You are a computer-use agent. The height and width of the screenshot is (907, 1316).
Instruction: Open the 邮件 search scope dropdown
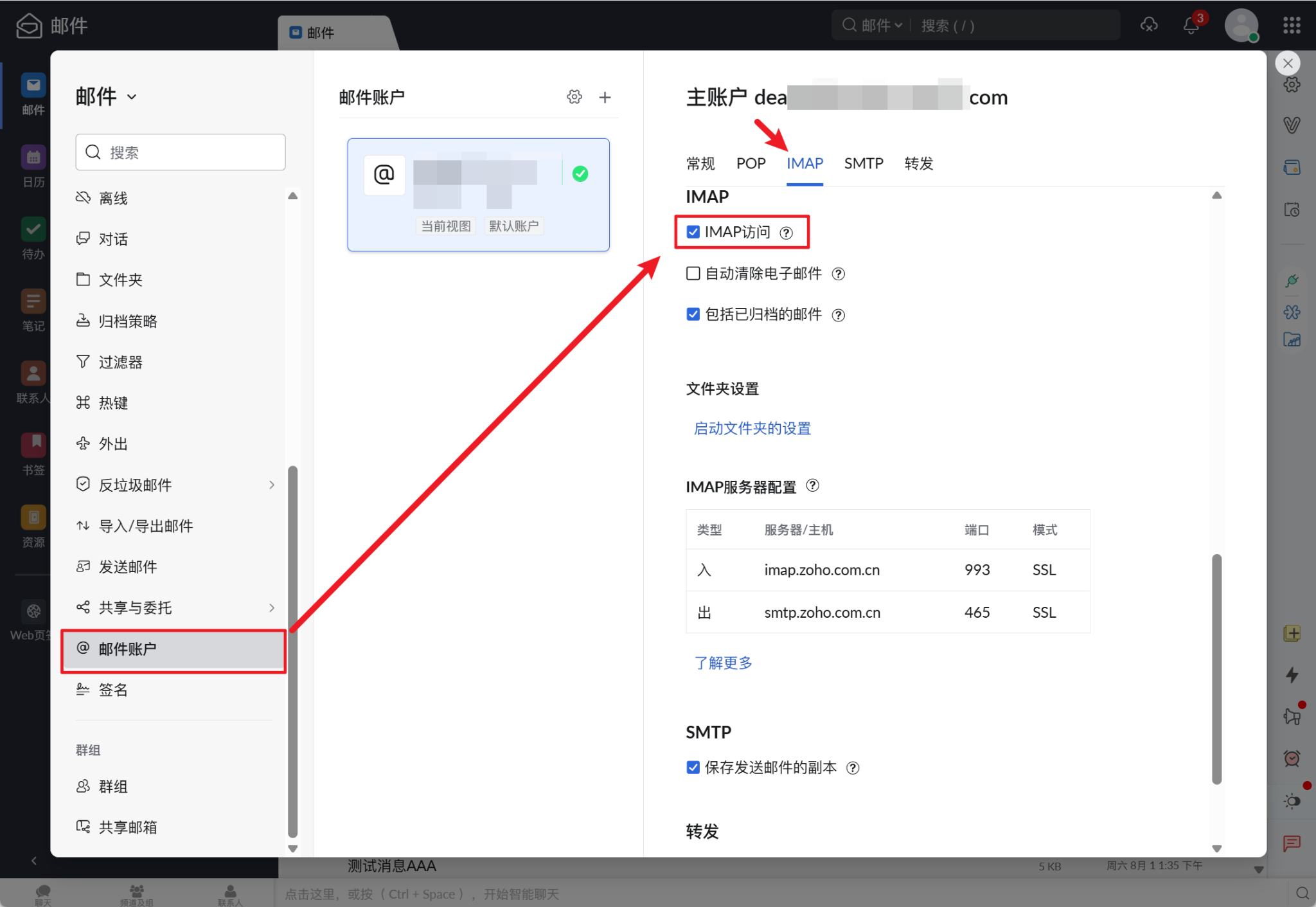coord(882,25)
